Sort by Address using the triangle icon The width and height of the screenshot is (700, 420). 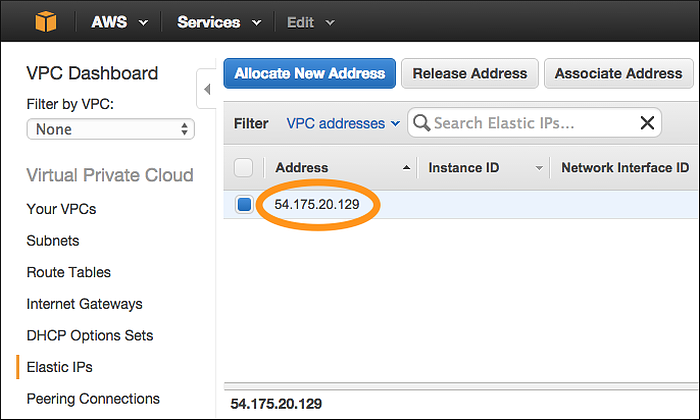pos(406,167)
